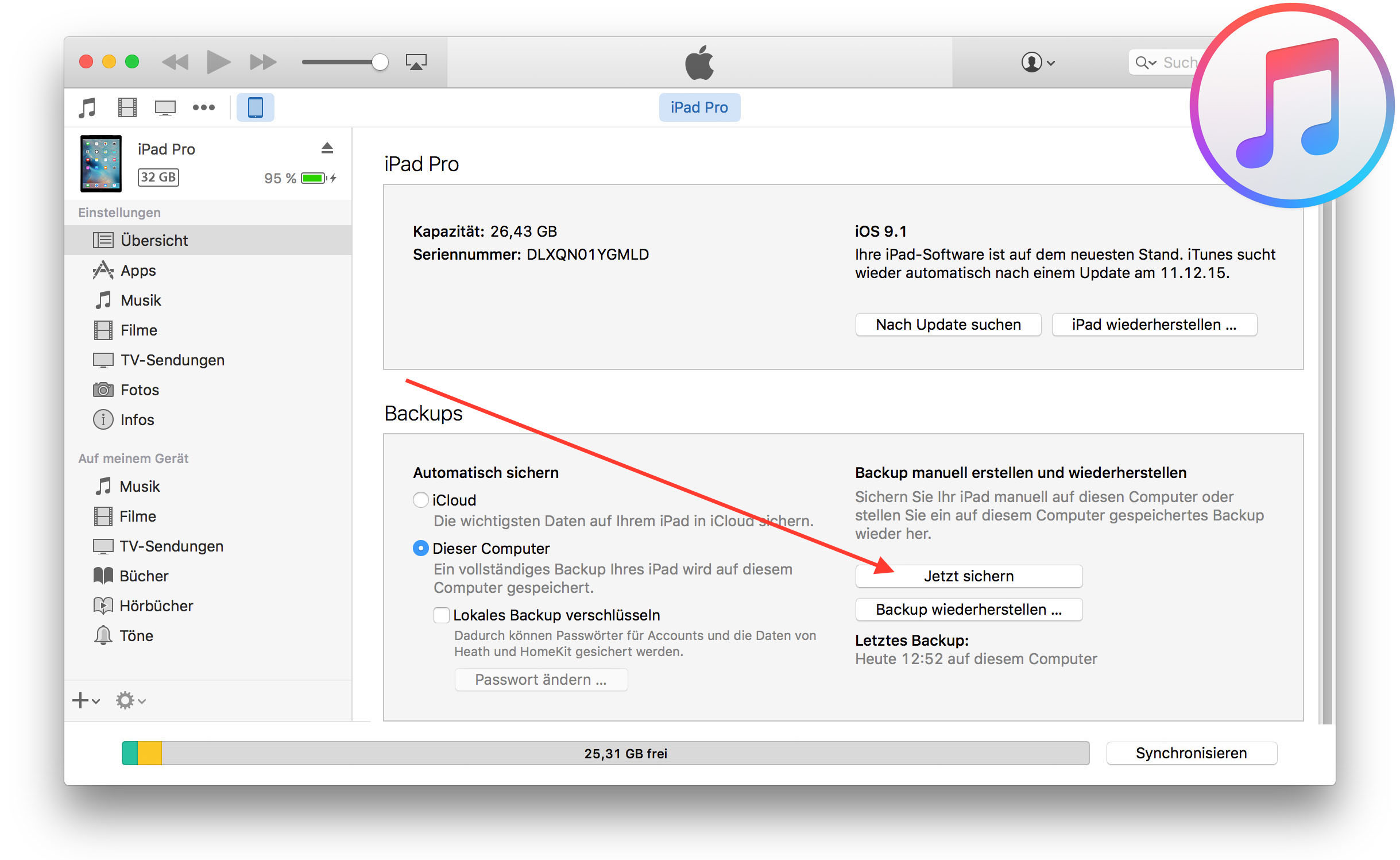The height and width of the screenshot is (860, 1400).
Task: Click the Seriennummer value text
Action: [587, 254]
